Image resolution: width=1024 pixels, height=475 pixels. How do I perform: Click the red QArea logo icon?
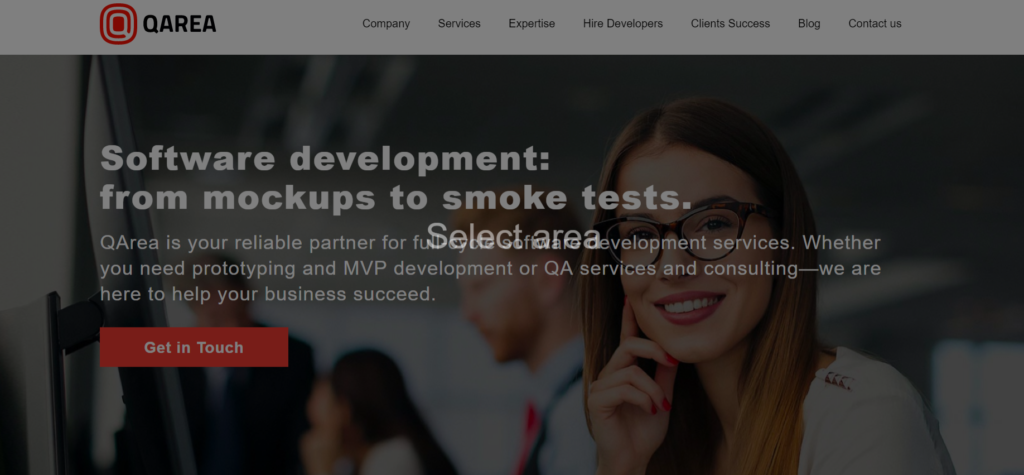click(x=118, y=24)
